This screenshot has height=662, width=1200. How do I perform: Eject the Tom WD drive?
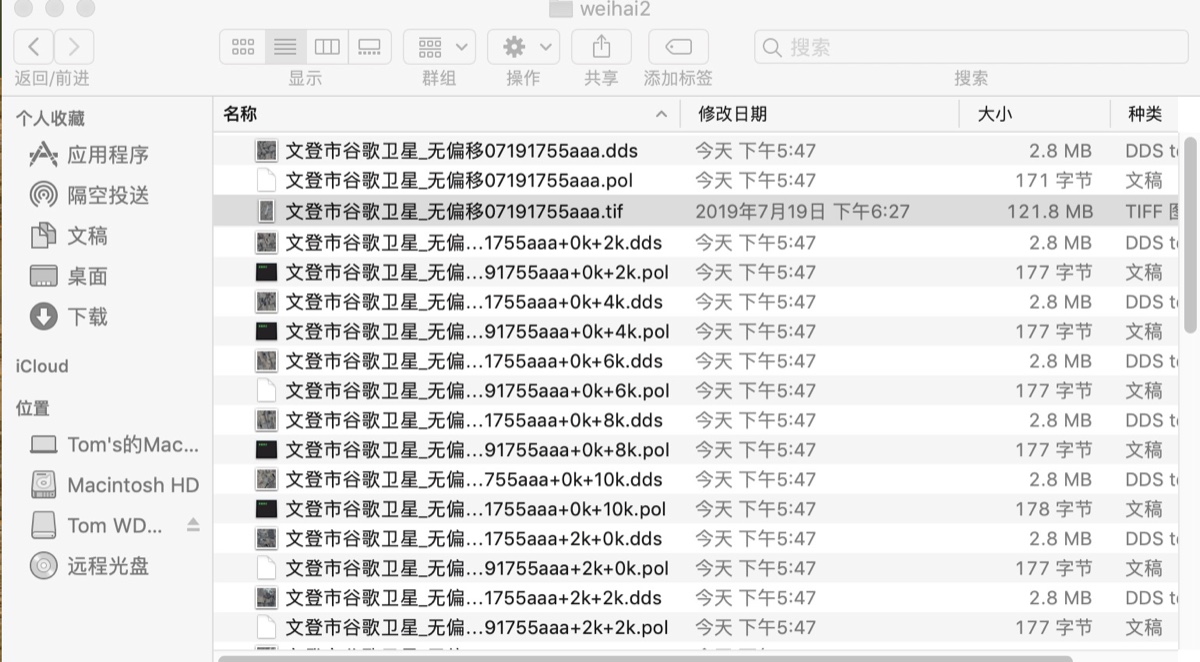point(193,525)
